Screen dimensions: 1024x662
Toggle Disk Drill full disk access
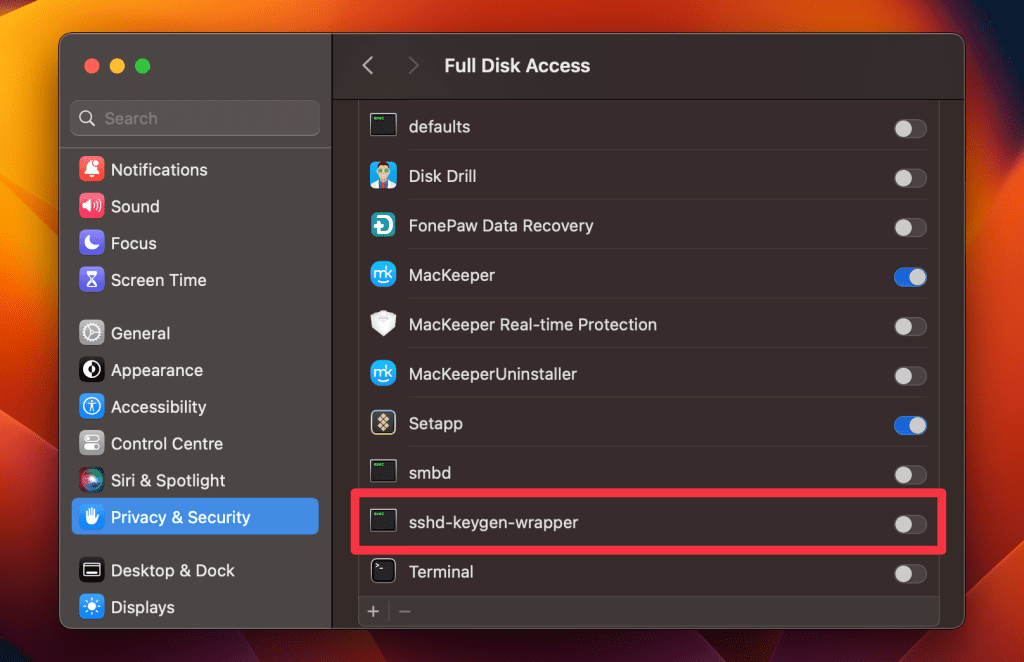(909, 178)
